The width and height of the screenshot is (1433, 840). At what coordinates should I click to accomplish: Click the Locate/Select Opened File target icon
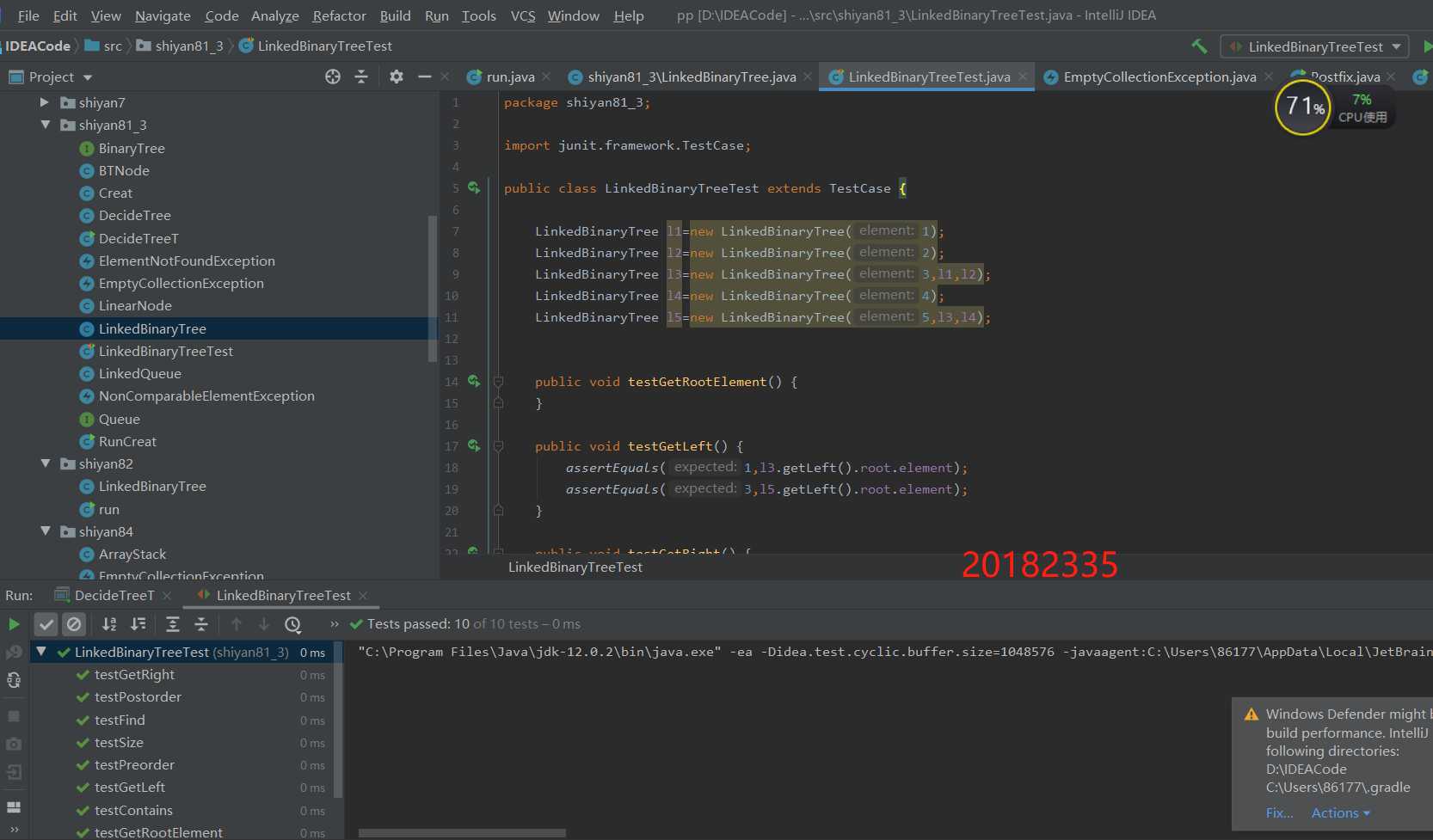tap(333, 77)
